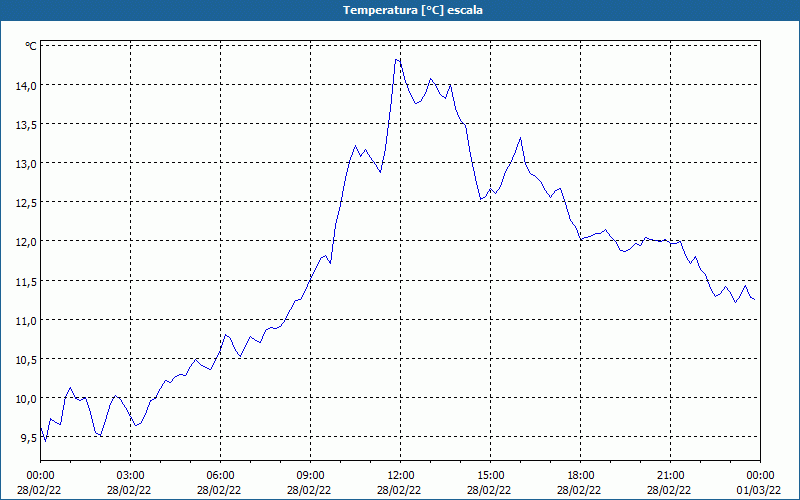Select the 28/02/22 date under 12:00
The image size is (800, 500).
point(399,490)
